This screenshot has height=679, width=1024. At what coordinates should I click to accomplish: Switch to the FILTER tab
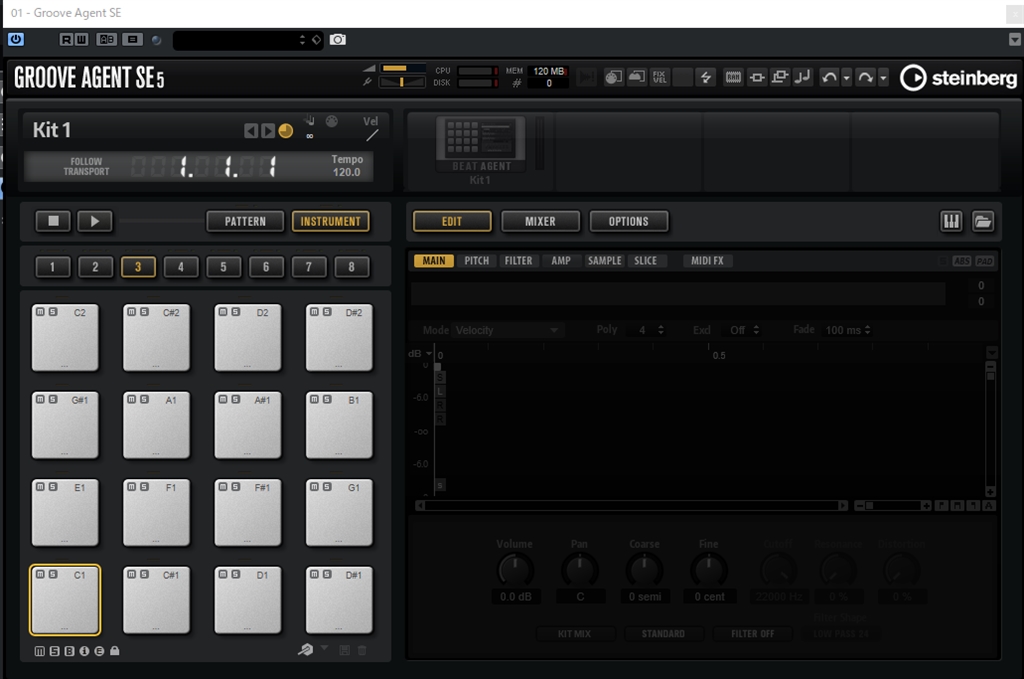519,261
